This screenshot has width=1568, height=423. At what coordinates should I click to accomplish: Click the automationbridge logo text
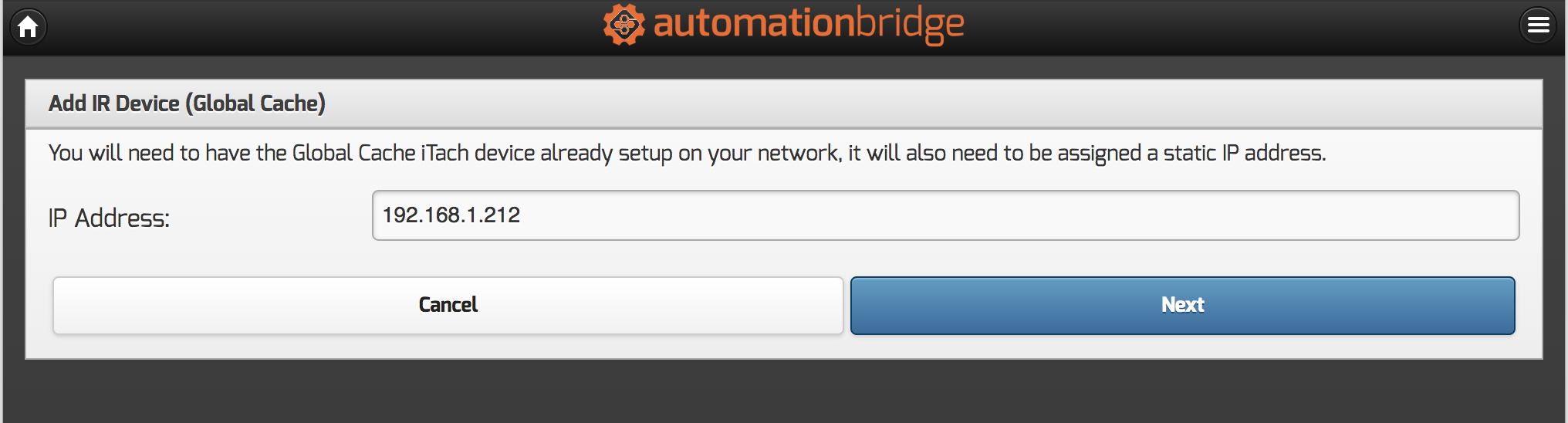(808, 25)
